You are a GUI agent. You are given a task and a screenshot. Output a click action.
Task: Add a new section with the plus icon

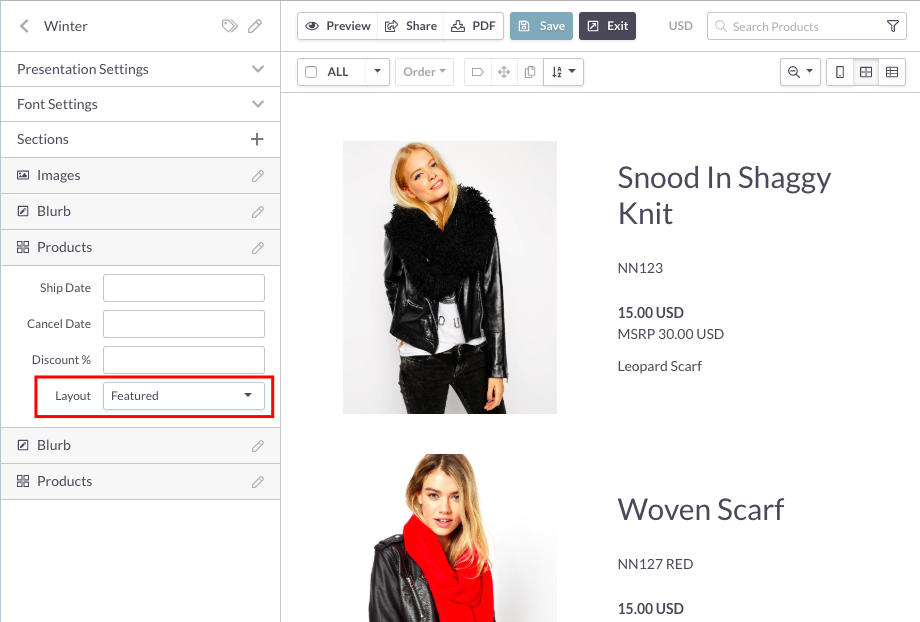257,139
